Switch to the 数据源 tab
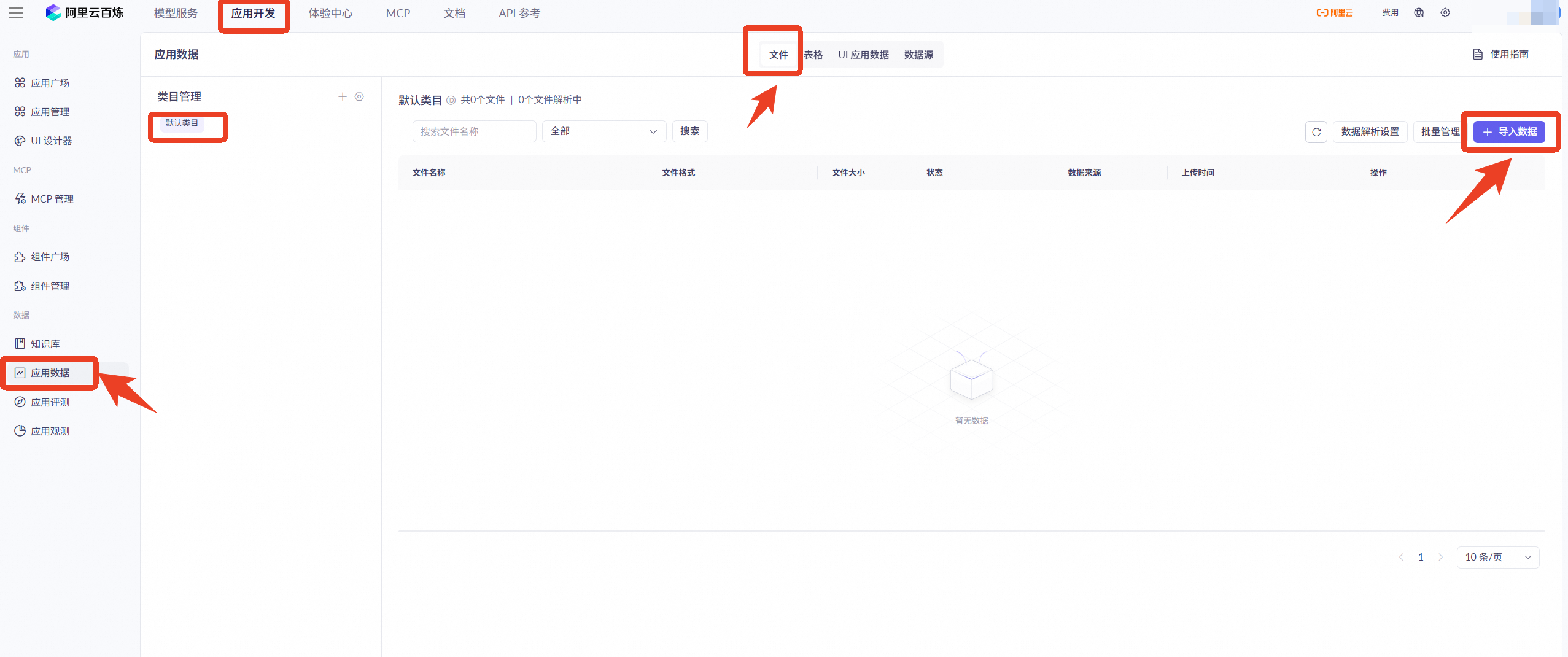This screenshot has height=657, width=1568. click(919, 55)
